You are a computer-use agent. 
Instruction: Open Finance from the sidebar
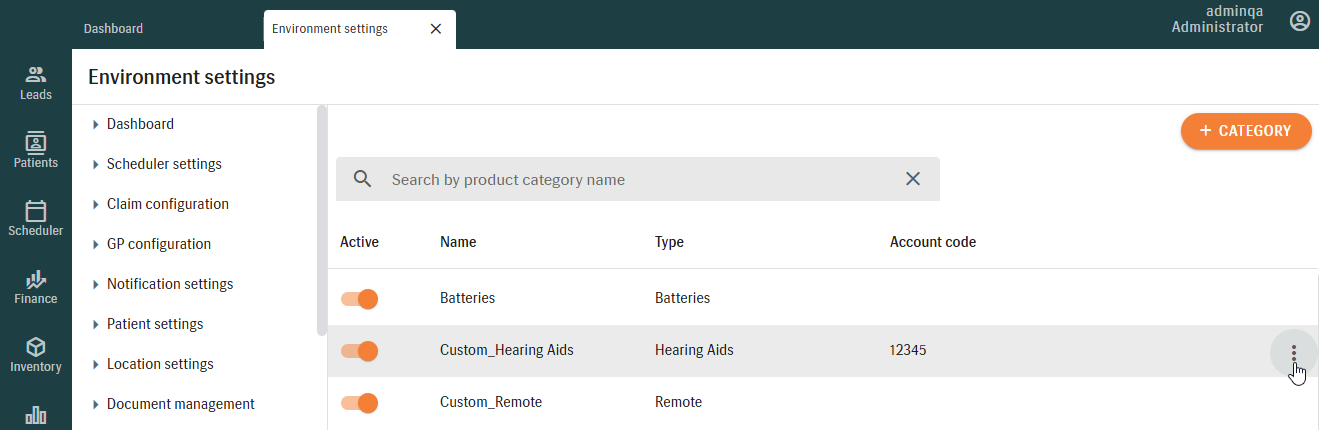pyautogui.click(x=36, y=286)
